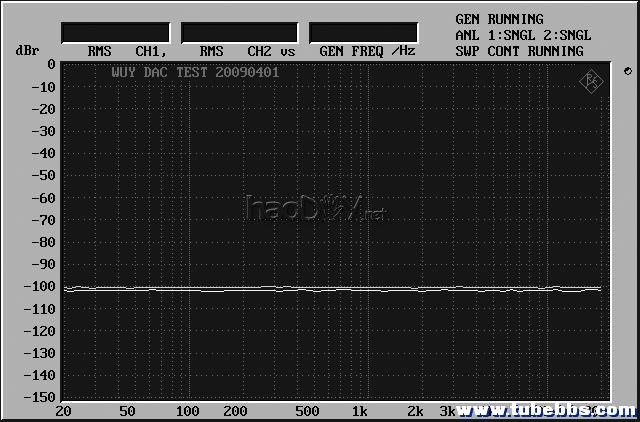The image size is (640, 422).
Task: Click the WUY DAC TEST 20090401 title
Action: tap(194, 73)
